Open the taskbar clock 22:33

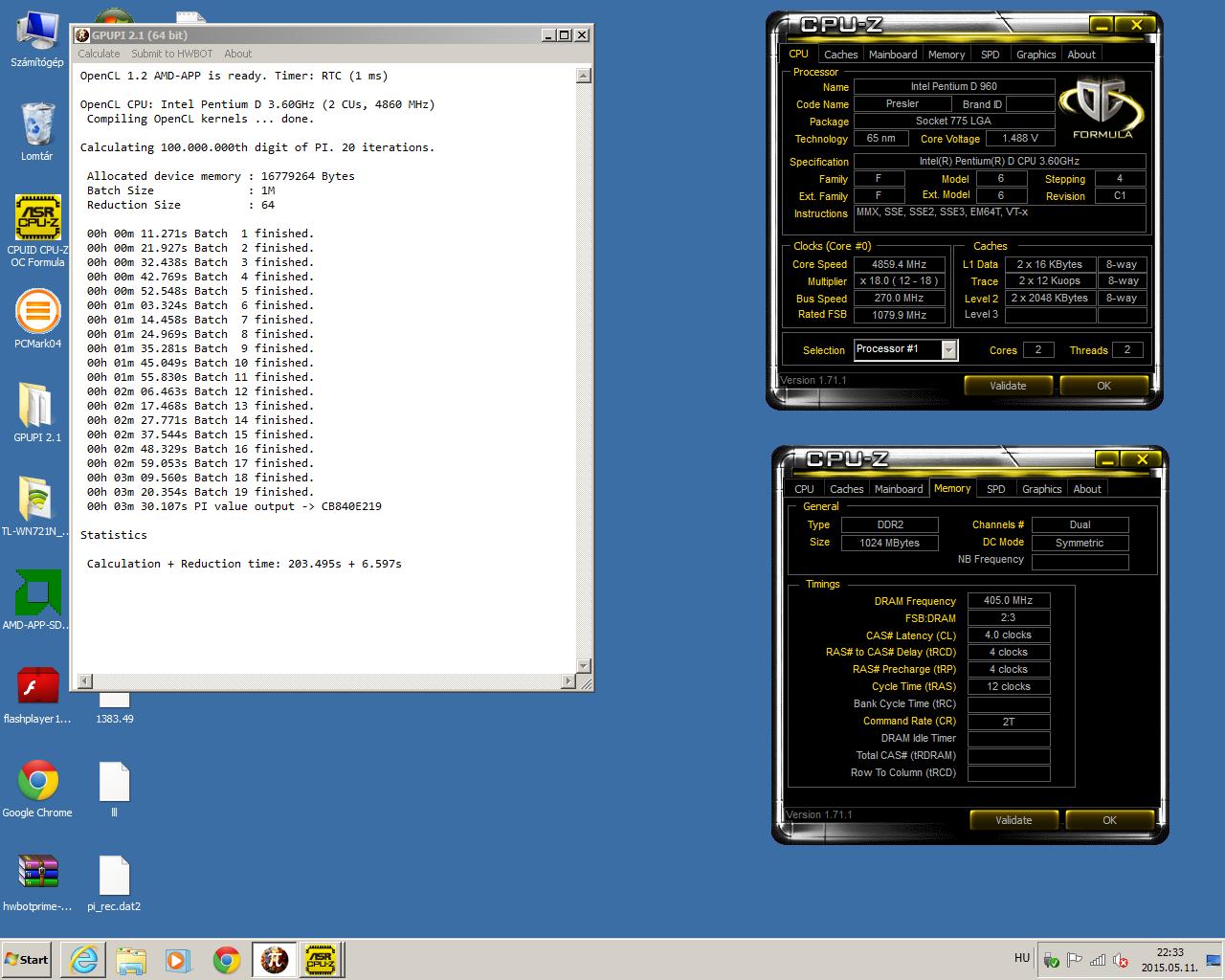click(1169, 960)
